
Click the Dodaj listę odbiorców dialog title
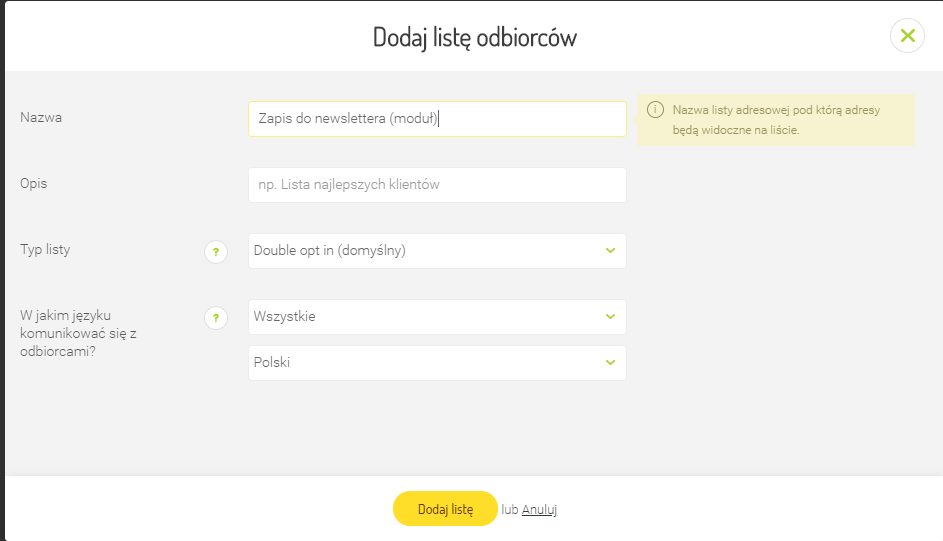coord(474,38)
